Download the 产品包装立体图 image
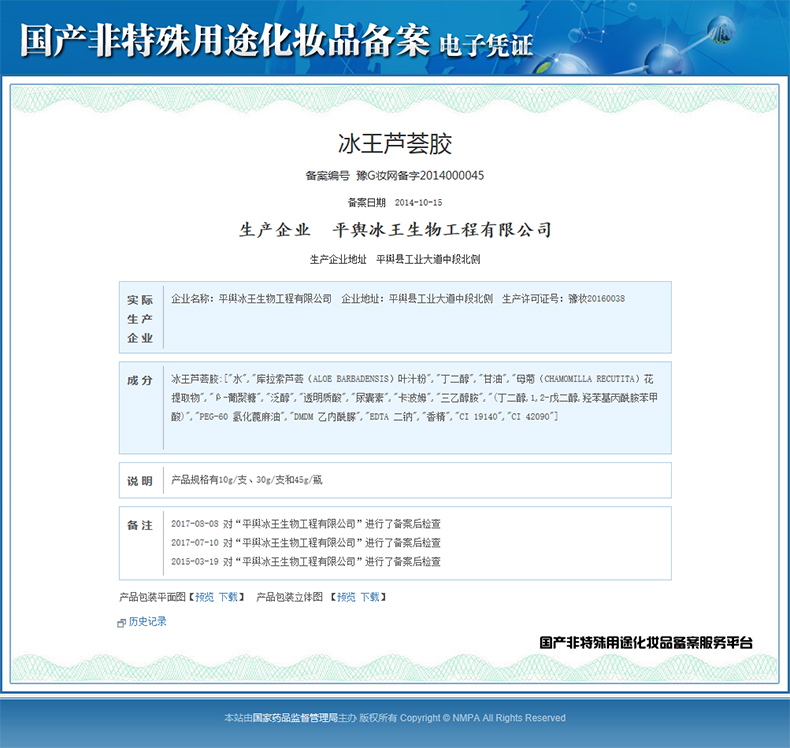Image resolution: width=790 pixels, height=748 pixels. click(370, 597)
